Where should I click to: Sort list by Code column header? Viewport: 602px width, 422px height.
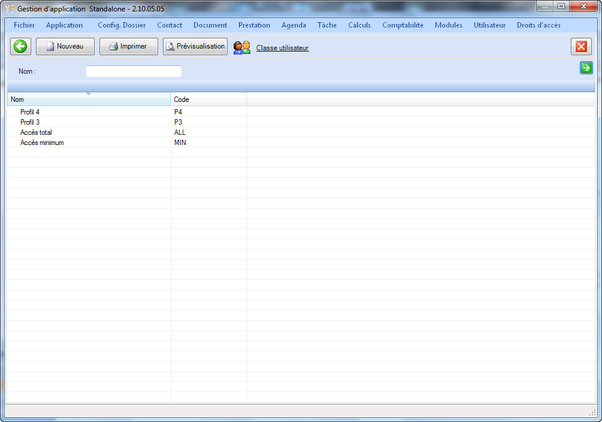(x=208, y=100)
